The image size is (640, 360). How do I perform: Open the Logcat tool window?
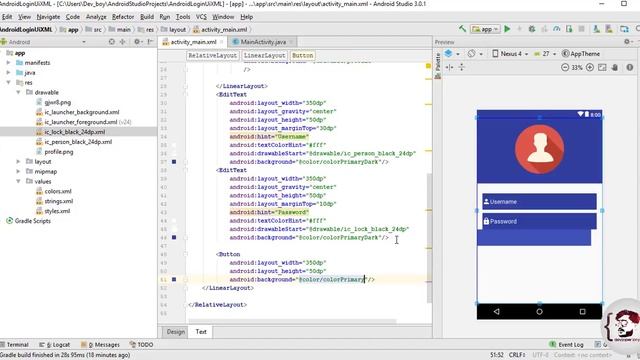tap(55, 344)
